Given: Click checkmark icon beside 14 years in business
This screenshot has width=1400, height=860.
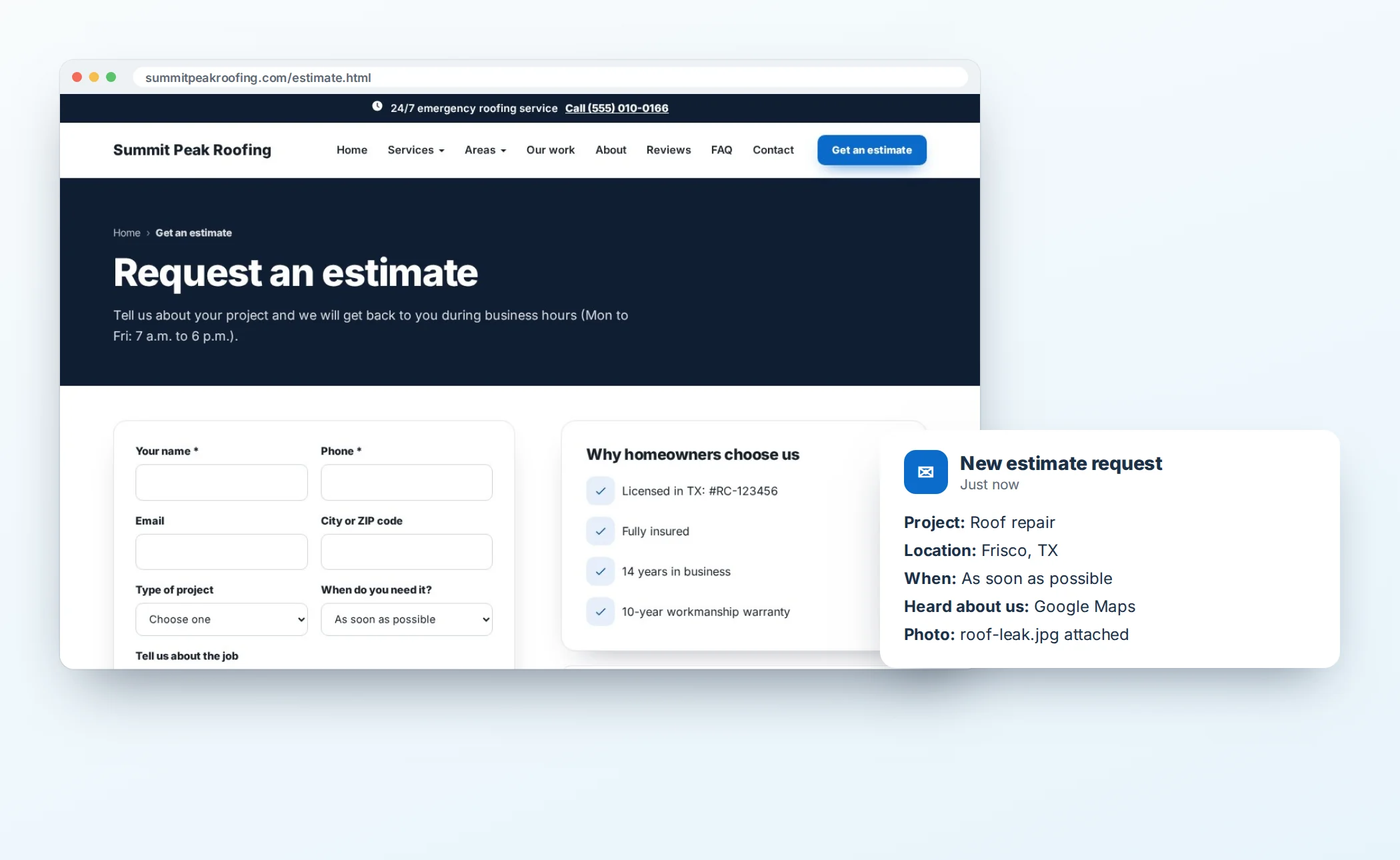Looking at the screenshot, I should (x=601, y=571).
